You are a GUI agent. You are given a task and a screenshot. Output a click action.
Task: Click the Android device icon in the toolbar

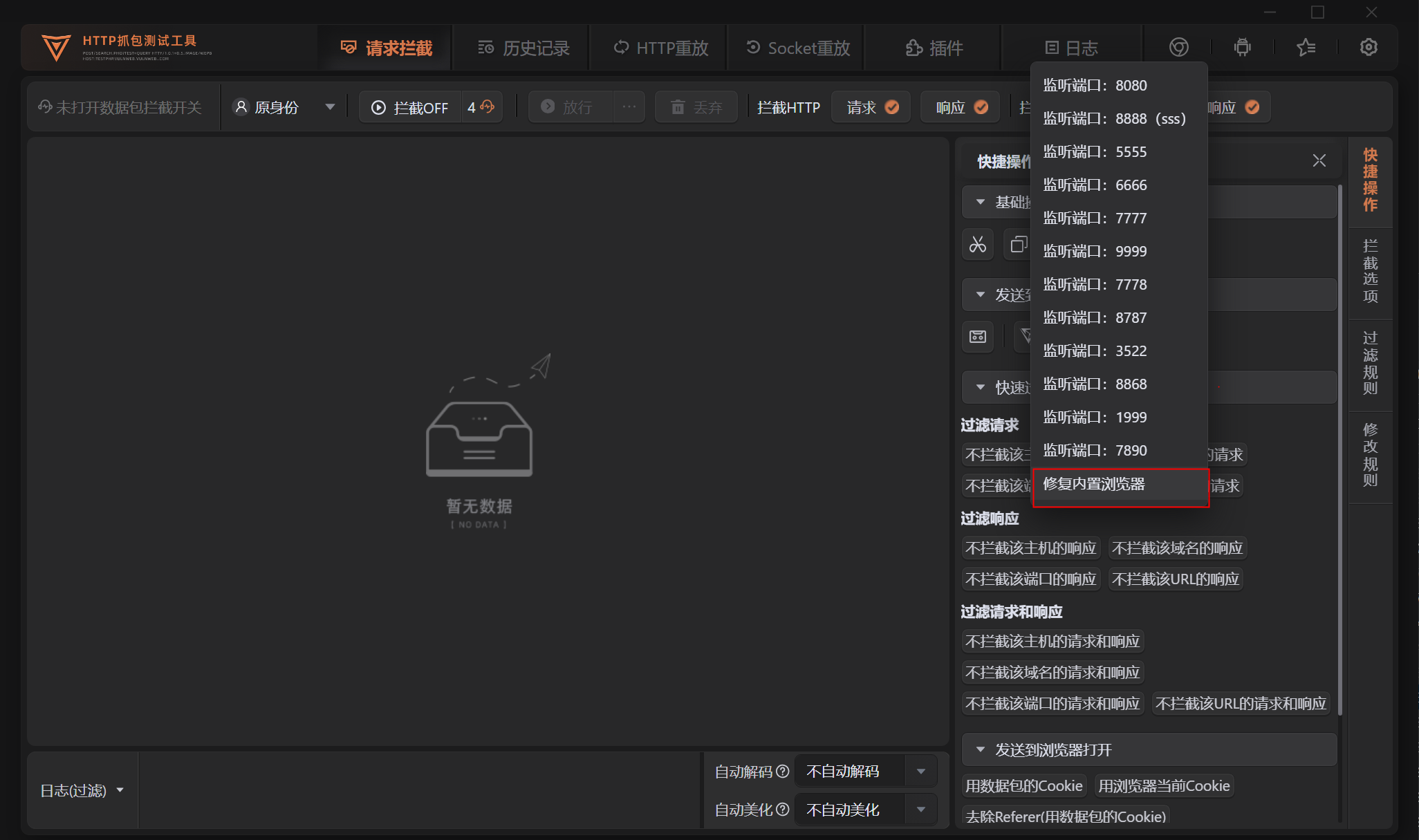click(1243, 46)
